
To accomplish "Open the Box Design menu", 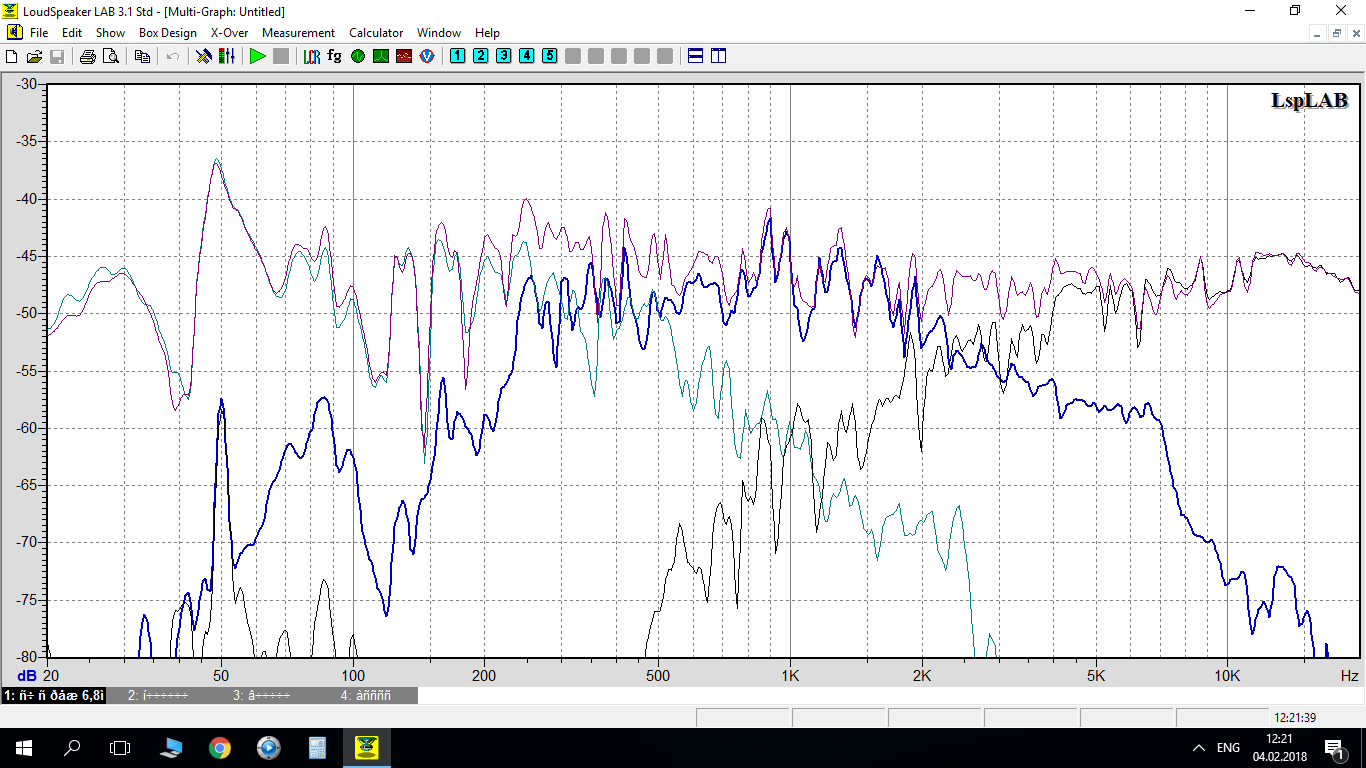I will (x=167, y=33).
